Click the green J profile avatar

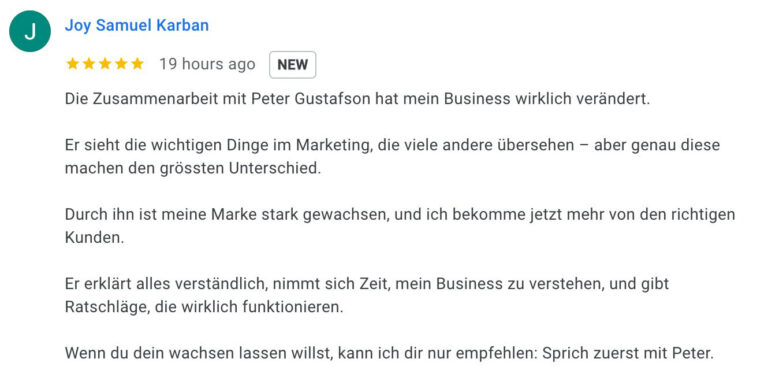30,31
